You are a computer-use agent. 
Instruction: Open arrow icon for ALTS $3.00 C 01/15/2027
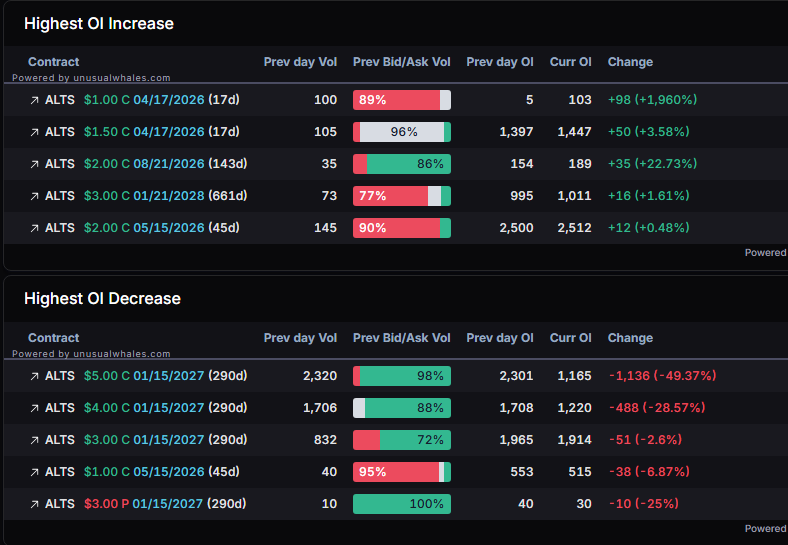(x=34, y=440)
